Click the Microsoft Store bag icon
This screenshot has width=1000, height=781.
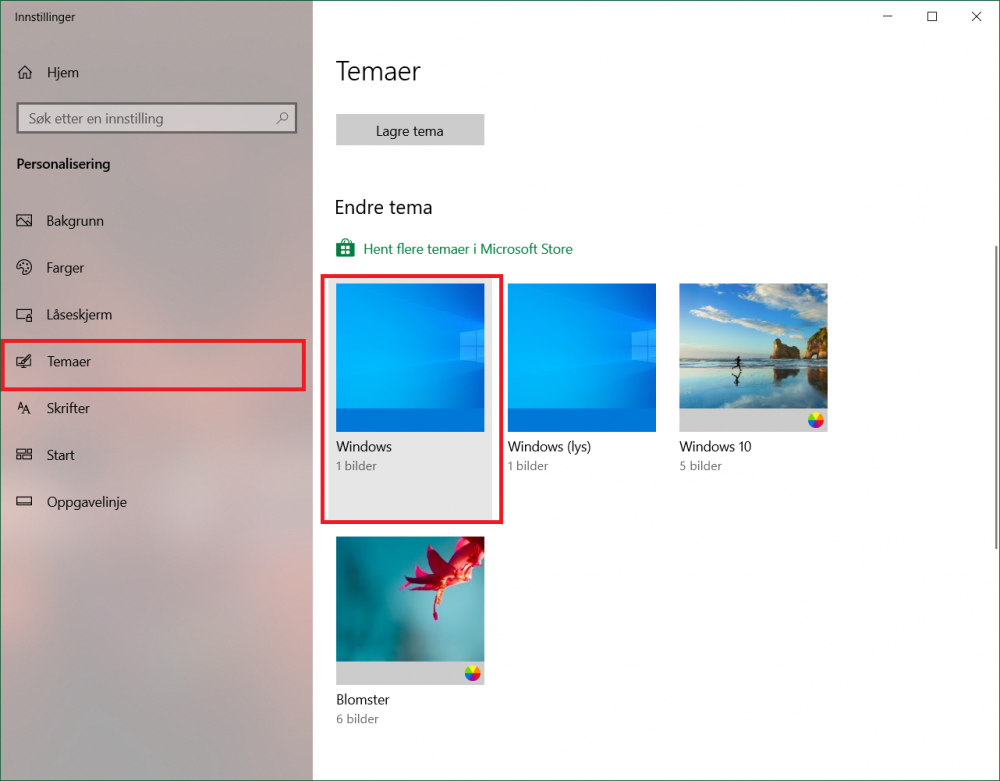tap(345, 248)
